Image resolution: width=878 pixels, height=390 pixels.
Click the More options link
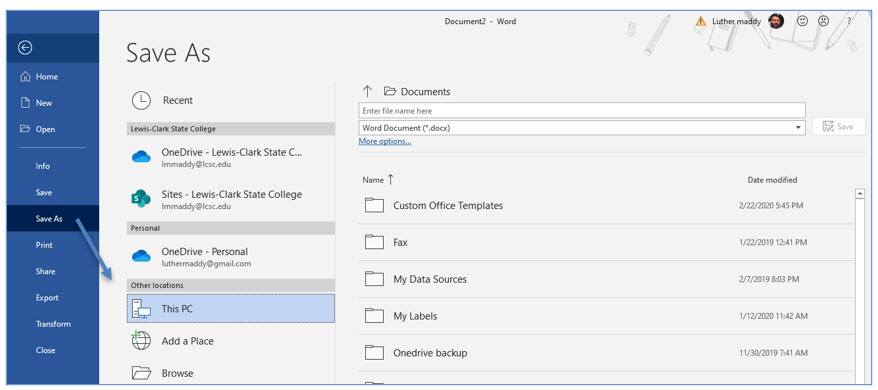(385, 141)
